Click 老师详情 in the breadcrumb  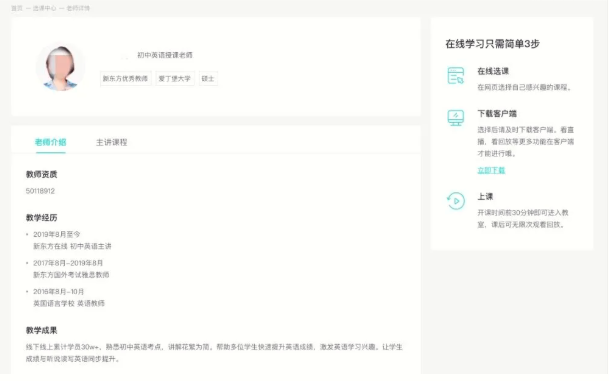(78, 8)
